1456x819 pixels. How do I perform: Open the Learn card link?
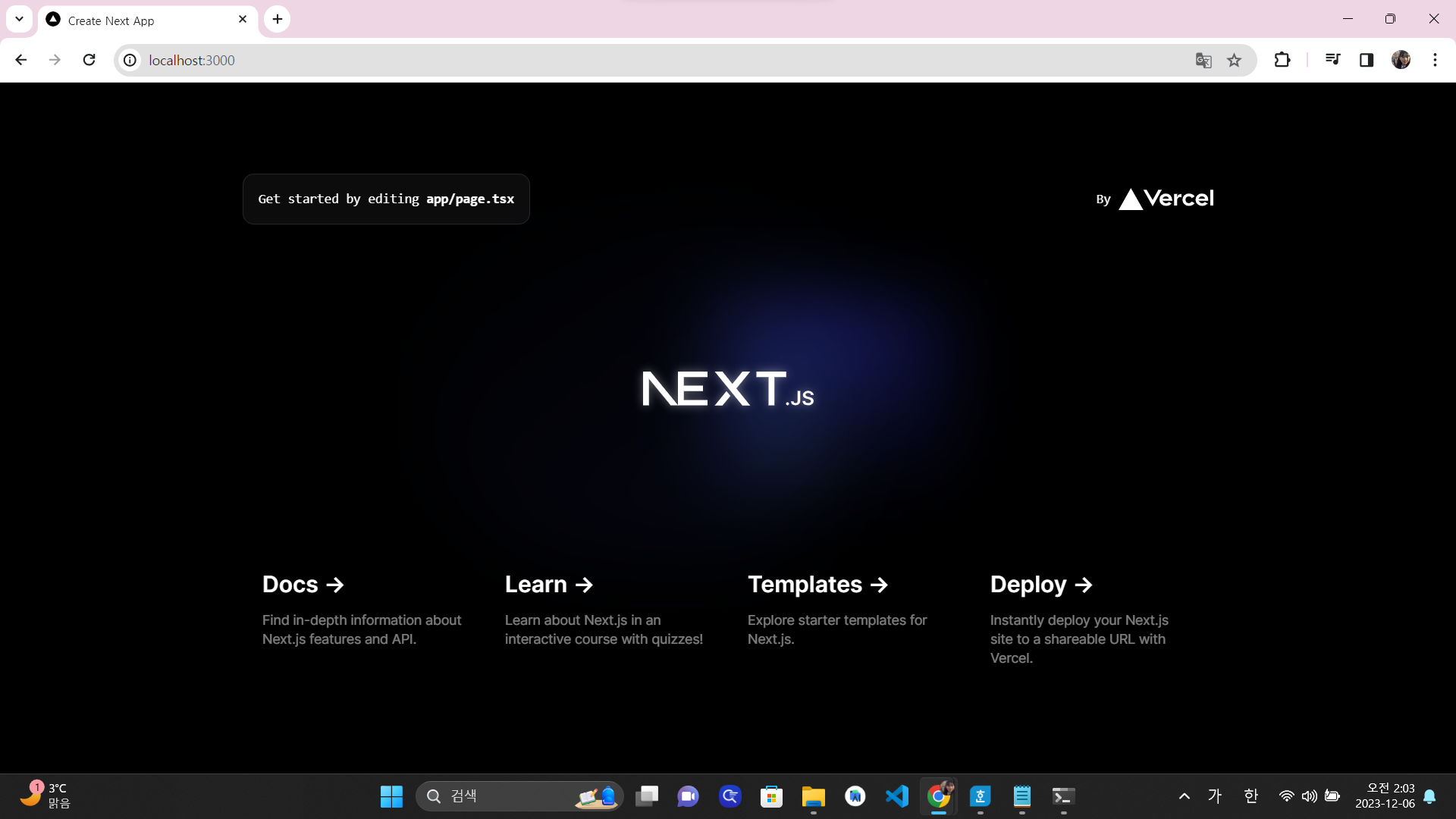pos(607,610)
